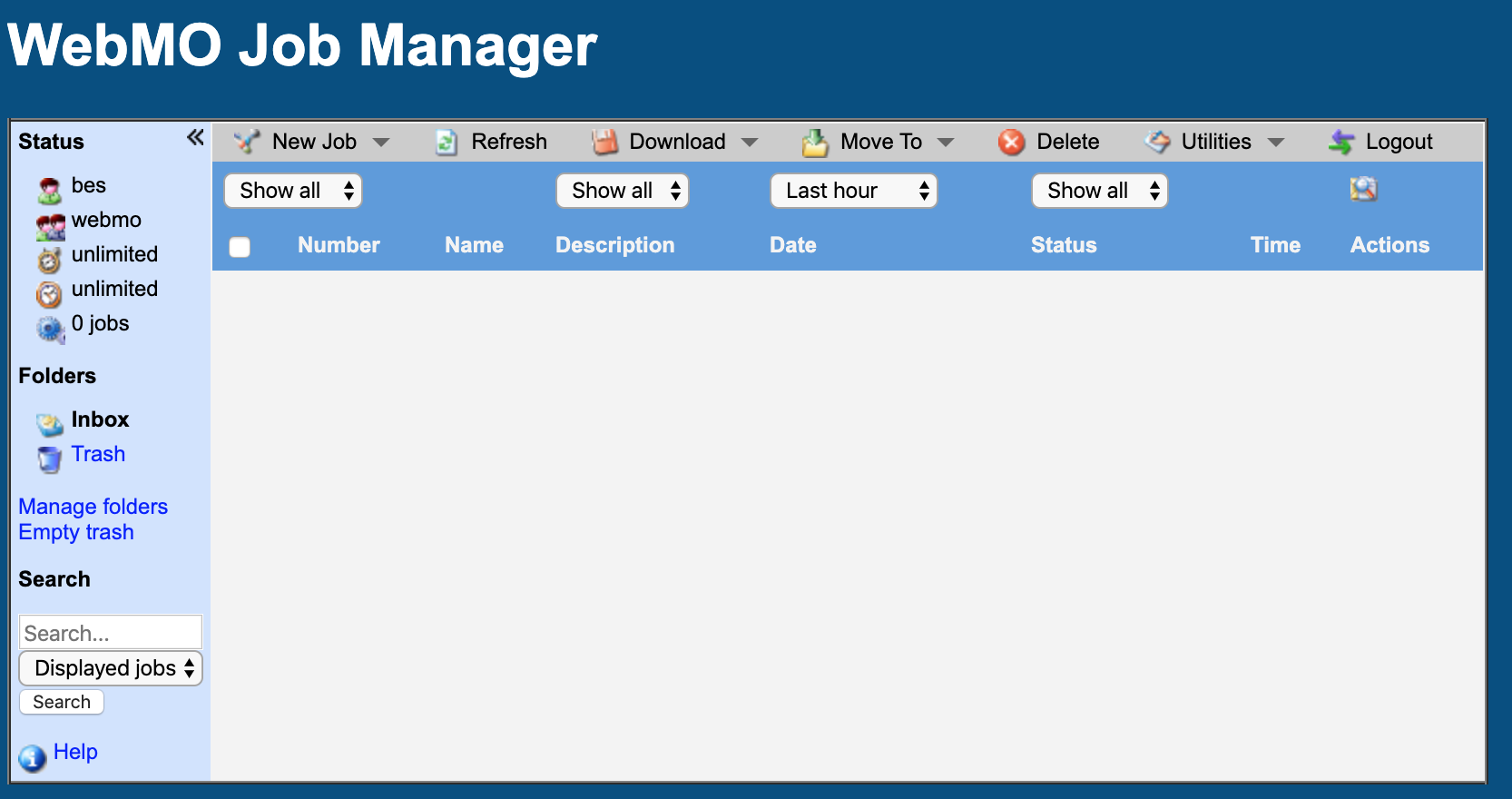
Task: Click the Utilities tools icon
Action: point(1158,142)
